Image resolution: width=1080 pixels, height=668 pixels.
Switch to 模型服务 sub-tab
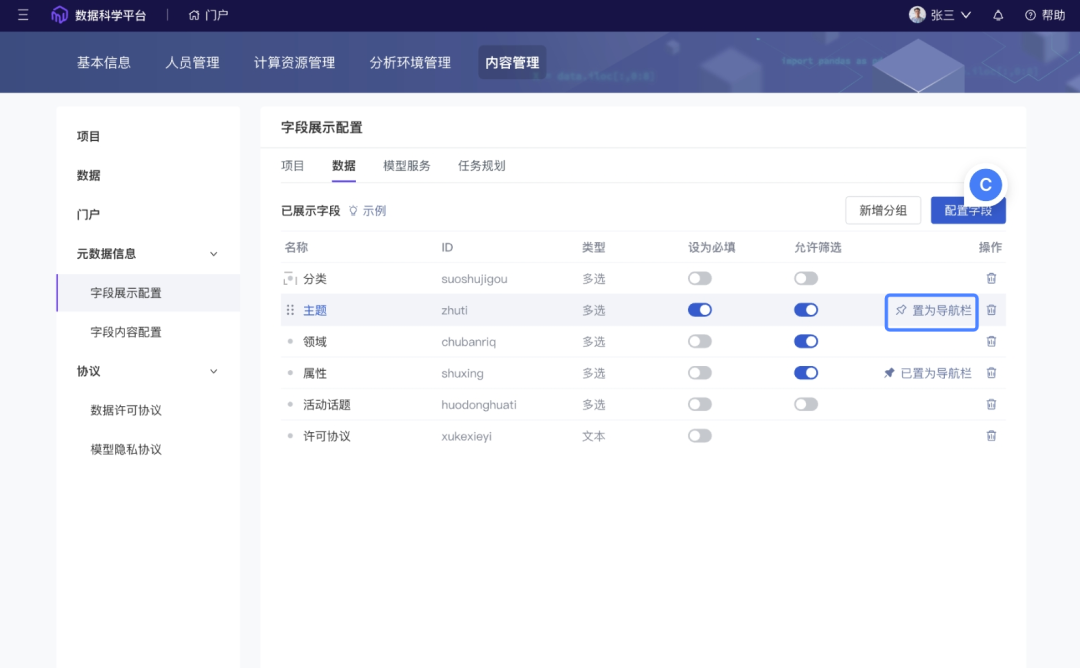click(x=406, y=166)
